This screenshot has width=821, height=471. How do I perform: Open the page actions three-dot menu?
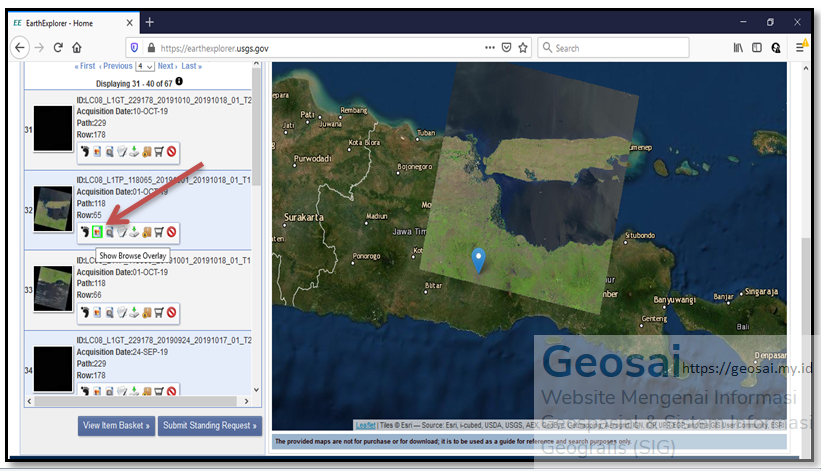490,48
